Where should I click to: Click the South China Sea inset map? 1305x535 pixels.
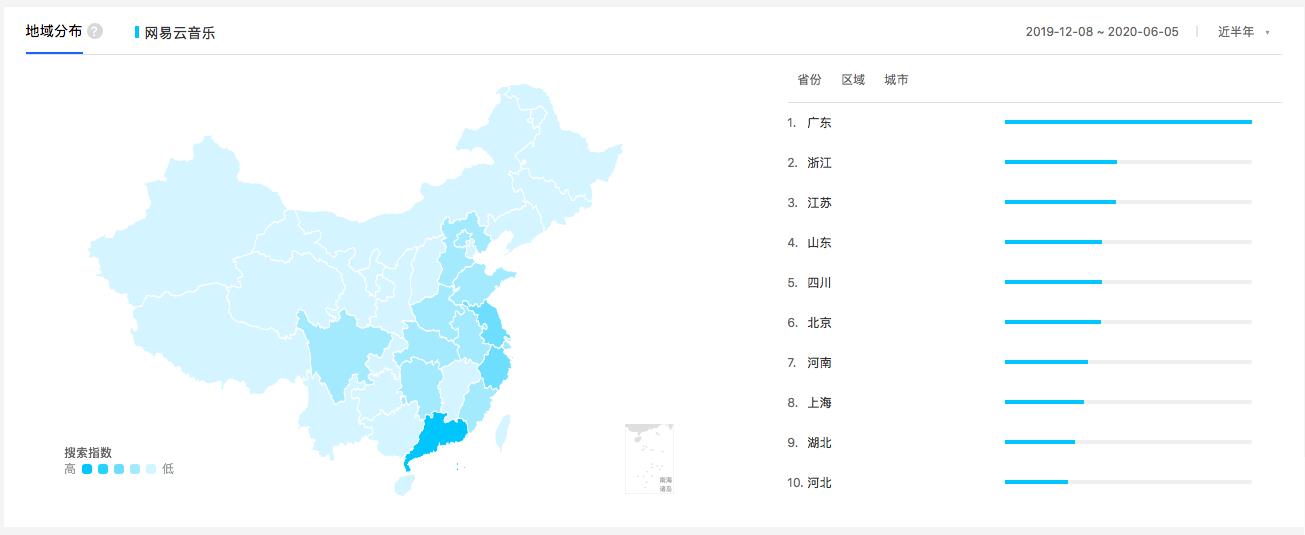(650, 459)
